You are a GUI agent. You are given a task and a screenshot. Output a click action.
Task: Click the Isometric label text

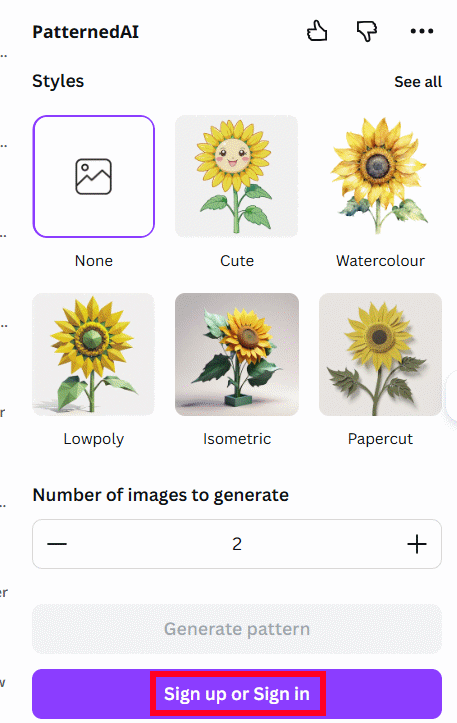[x=237, y=439]
